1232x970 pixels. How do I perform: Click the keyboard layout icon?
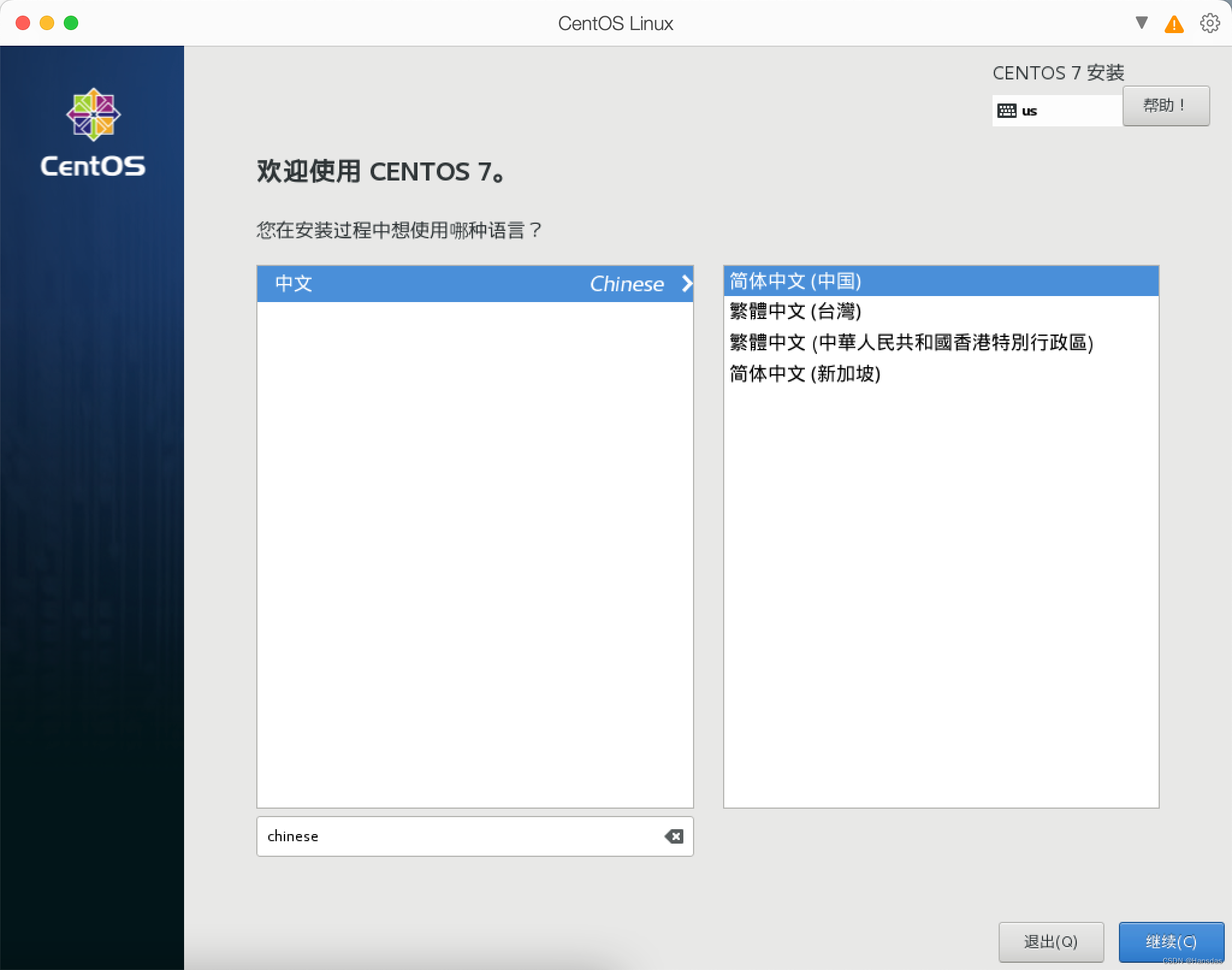pos(1006,111)
